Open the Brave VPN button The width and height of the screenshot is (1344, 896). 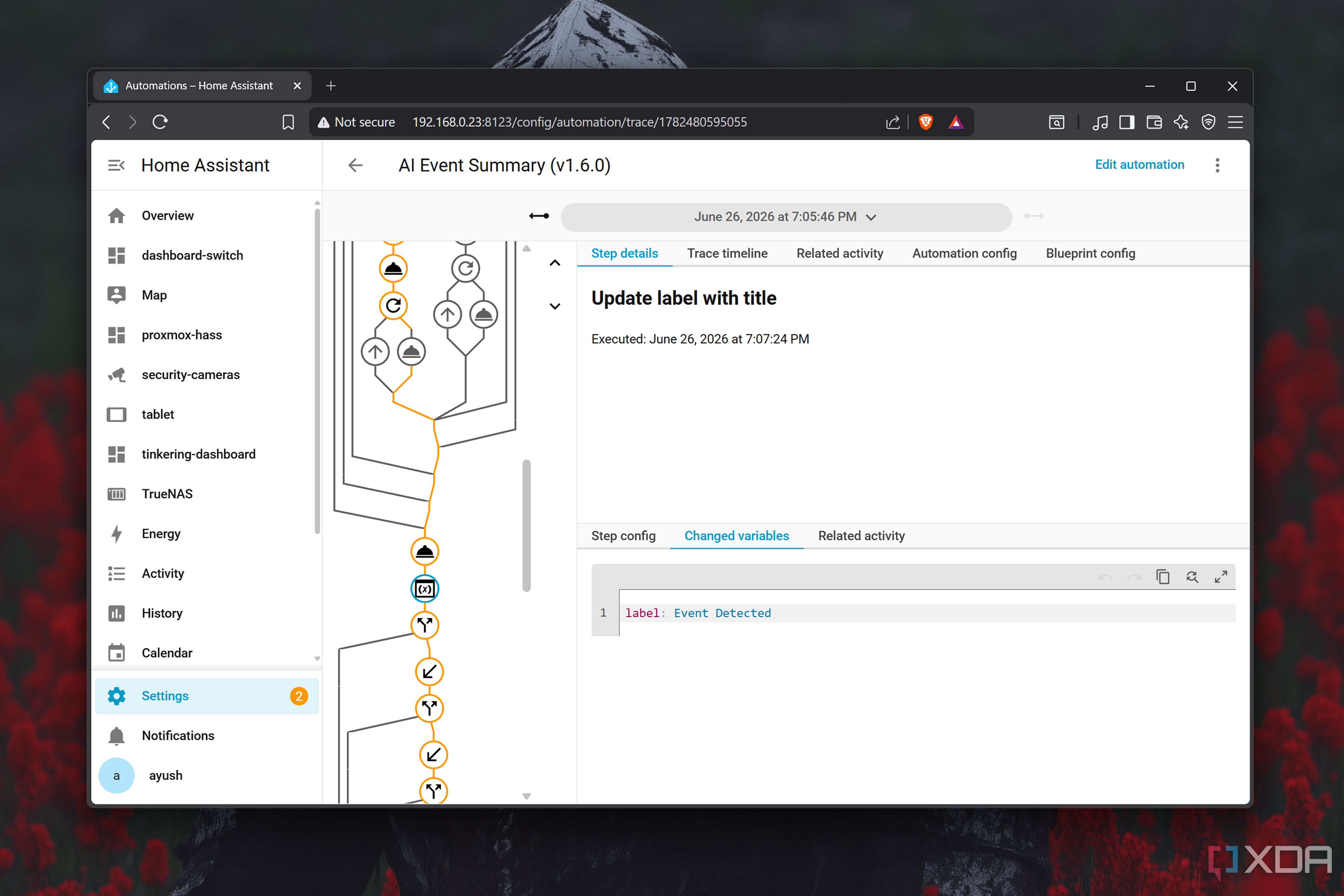(x=1208, y=122)
